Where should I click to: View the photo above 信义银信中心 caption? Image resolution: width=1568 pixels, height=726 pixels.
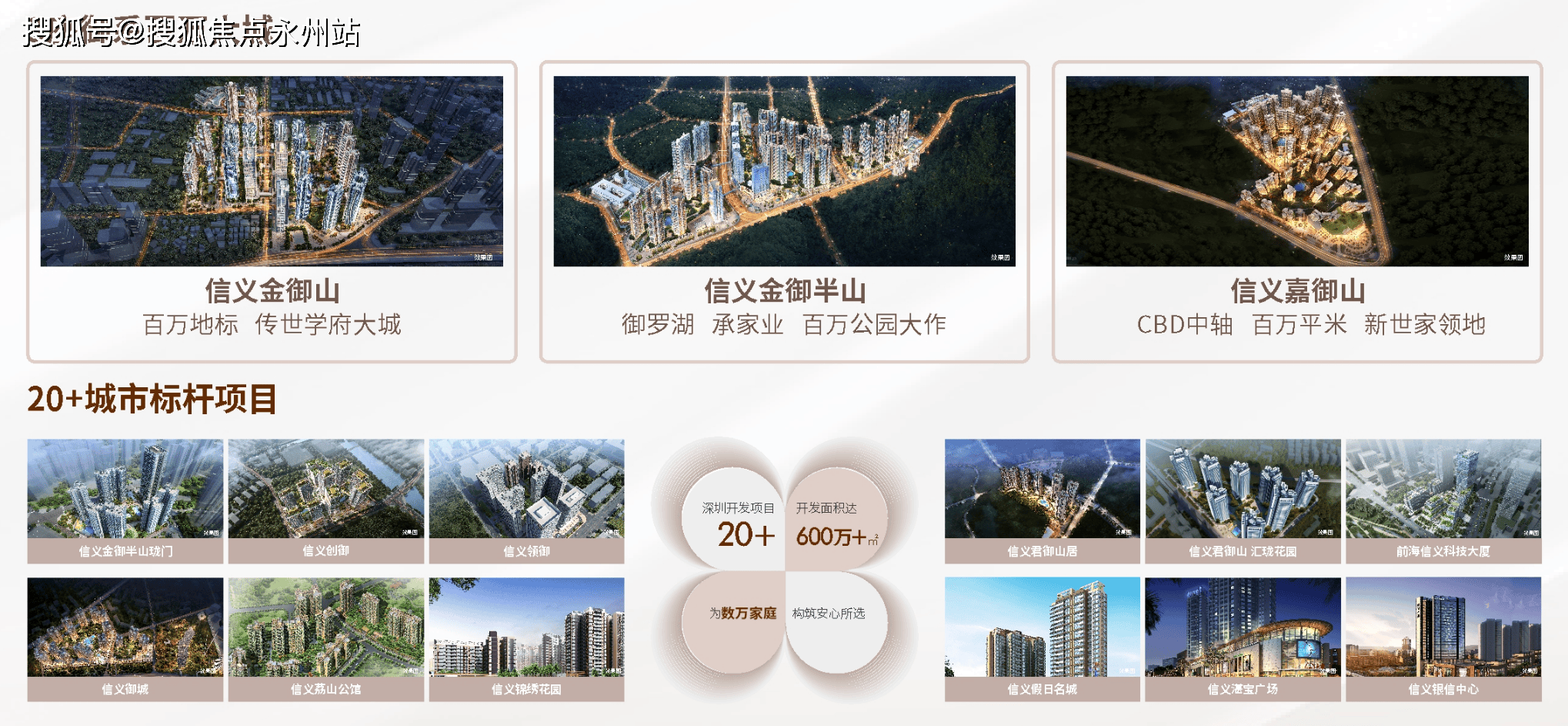(1443, 627)
